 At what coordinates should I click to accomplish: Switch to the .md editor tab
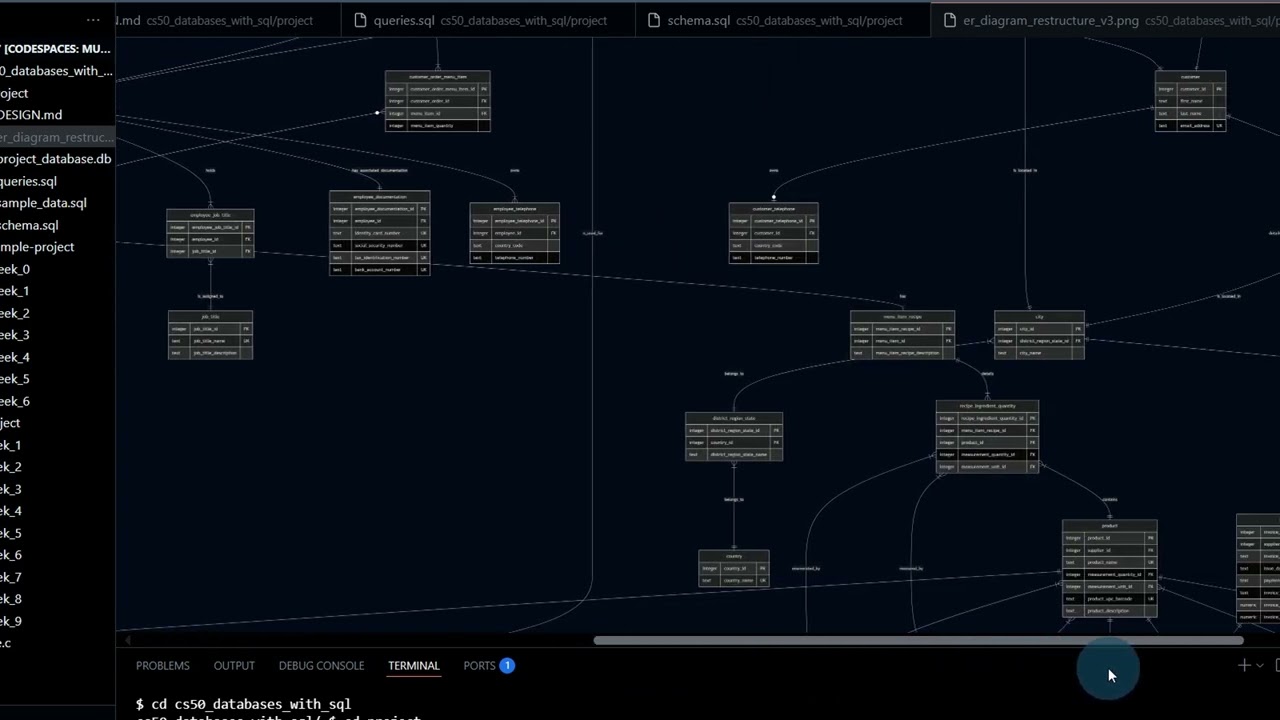click(x=227, y=20)
